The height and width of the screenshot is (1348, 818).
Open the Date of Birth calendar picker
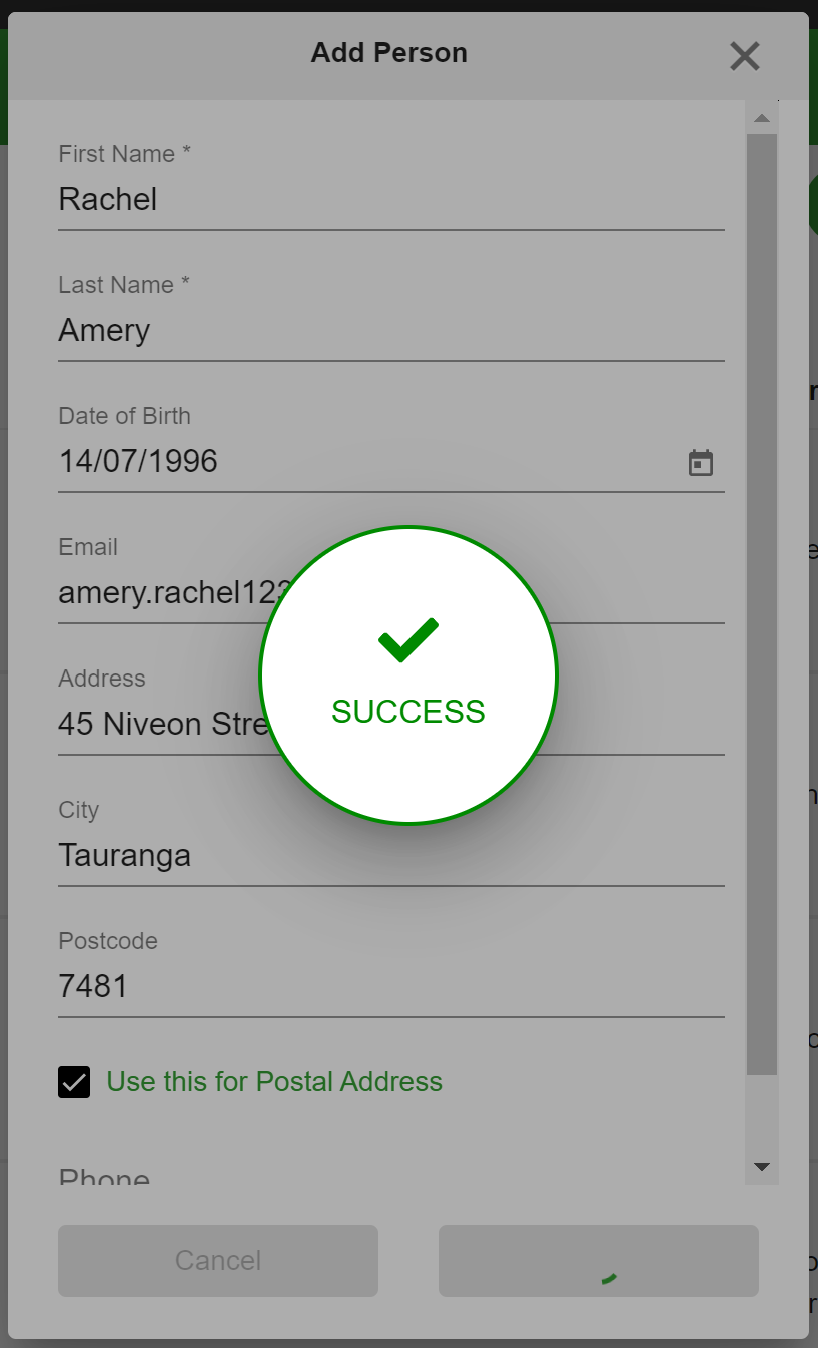(x=701, y=462)
